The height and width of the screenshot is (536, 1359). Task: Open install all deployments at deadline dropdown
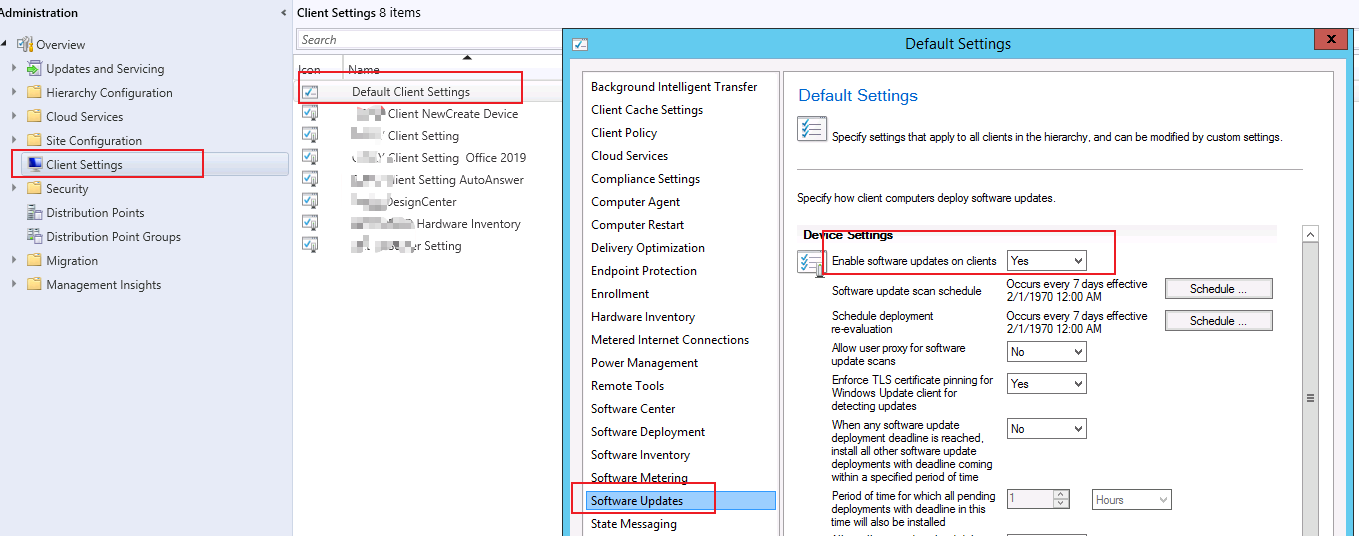tap(1046, 429)
